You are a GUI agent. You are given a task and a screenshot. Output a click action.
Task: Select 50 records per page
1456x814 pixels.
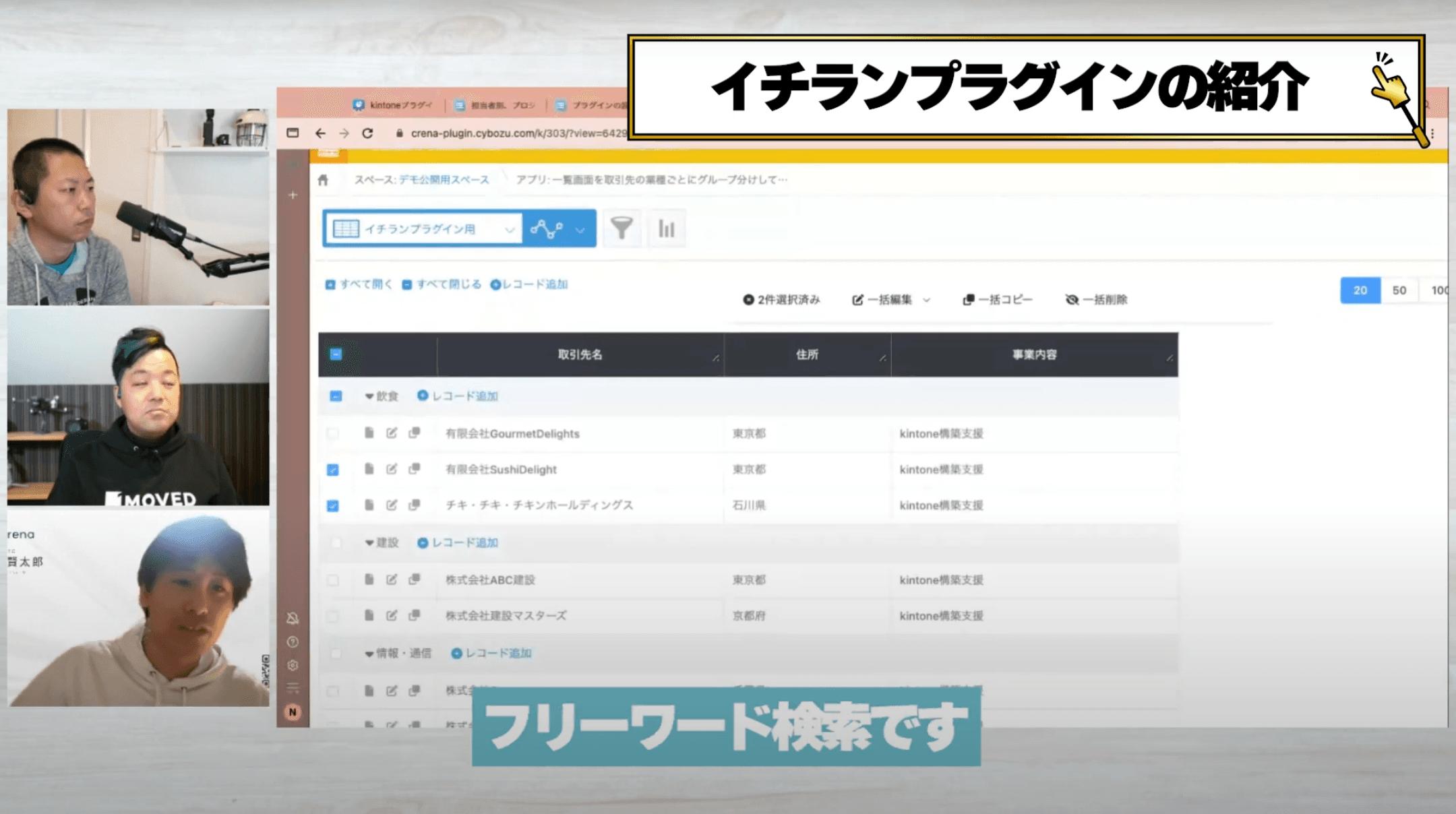pos(1399,290)
